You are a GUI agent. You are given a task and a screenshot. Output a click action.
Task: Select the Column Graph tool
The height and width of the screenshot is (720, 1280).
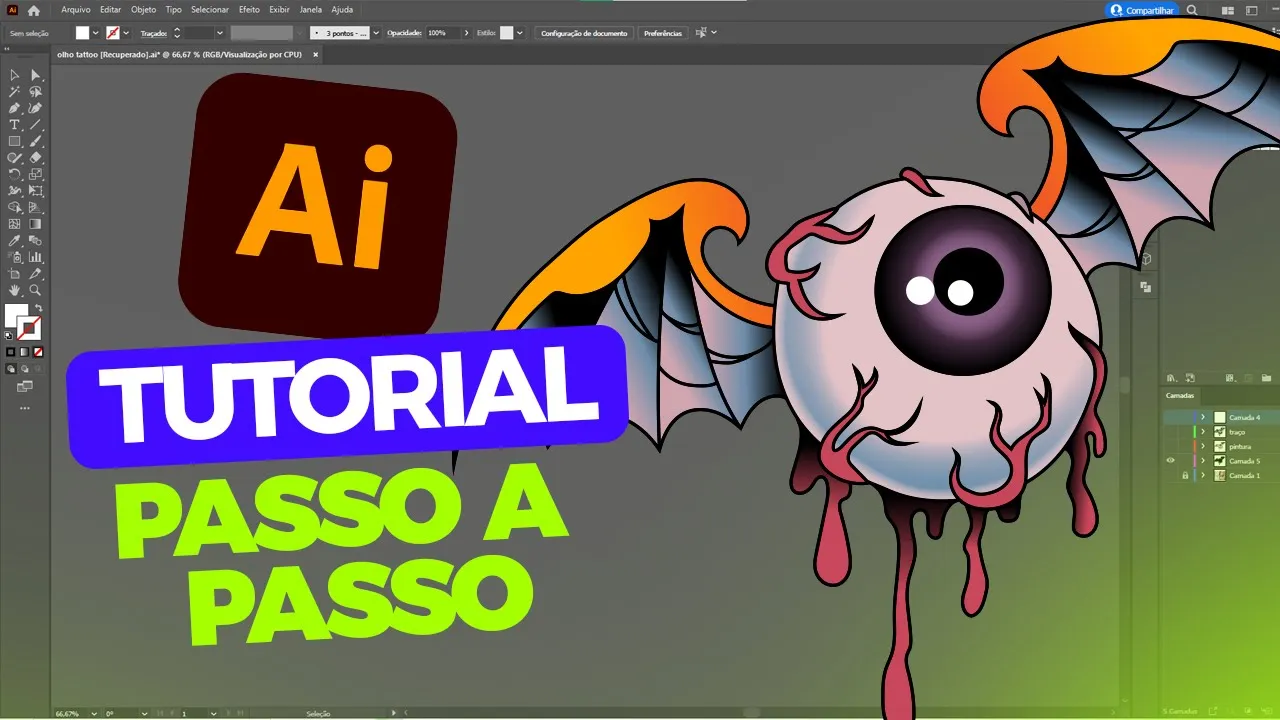point(36,257)
